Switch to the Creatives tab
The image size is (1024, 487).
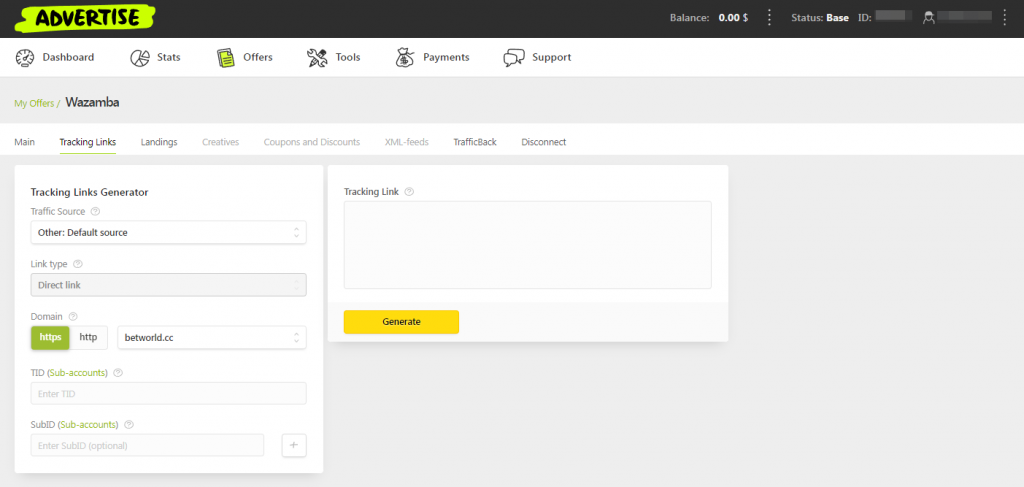pyautogui.click(x=220, y=142)
